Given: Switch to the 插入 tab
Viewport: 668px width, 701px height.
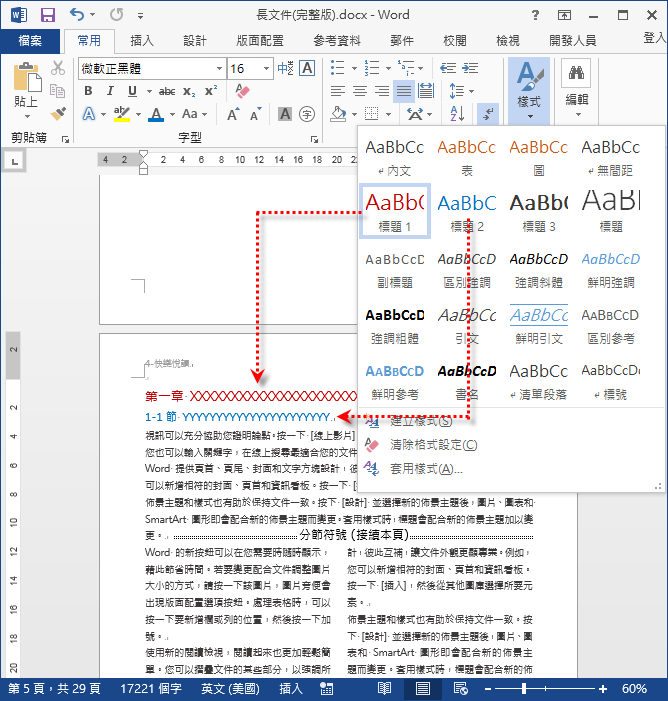Looking at the screenshot, I should coord(142,41).
